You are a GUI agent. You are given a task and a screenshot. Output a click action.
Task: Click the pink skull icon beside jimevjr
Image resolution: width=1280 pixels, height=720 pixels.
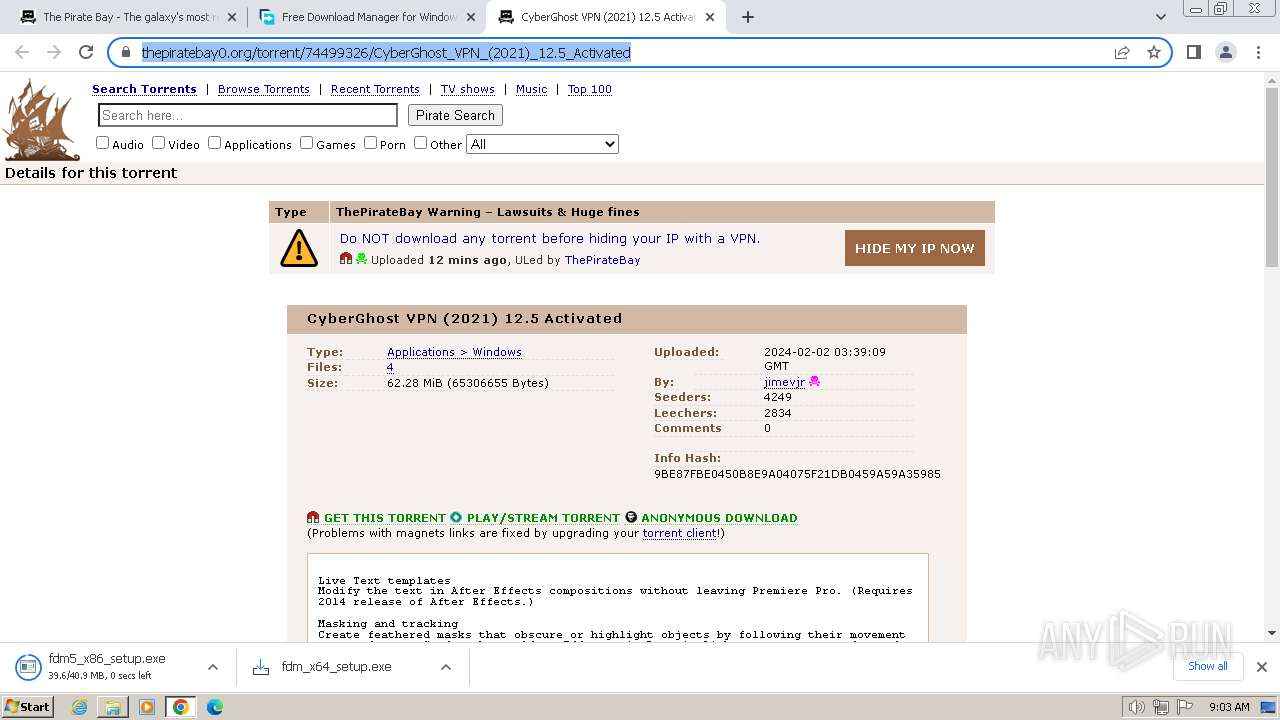814,382
